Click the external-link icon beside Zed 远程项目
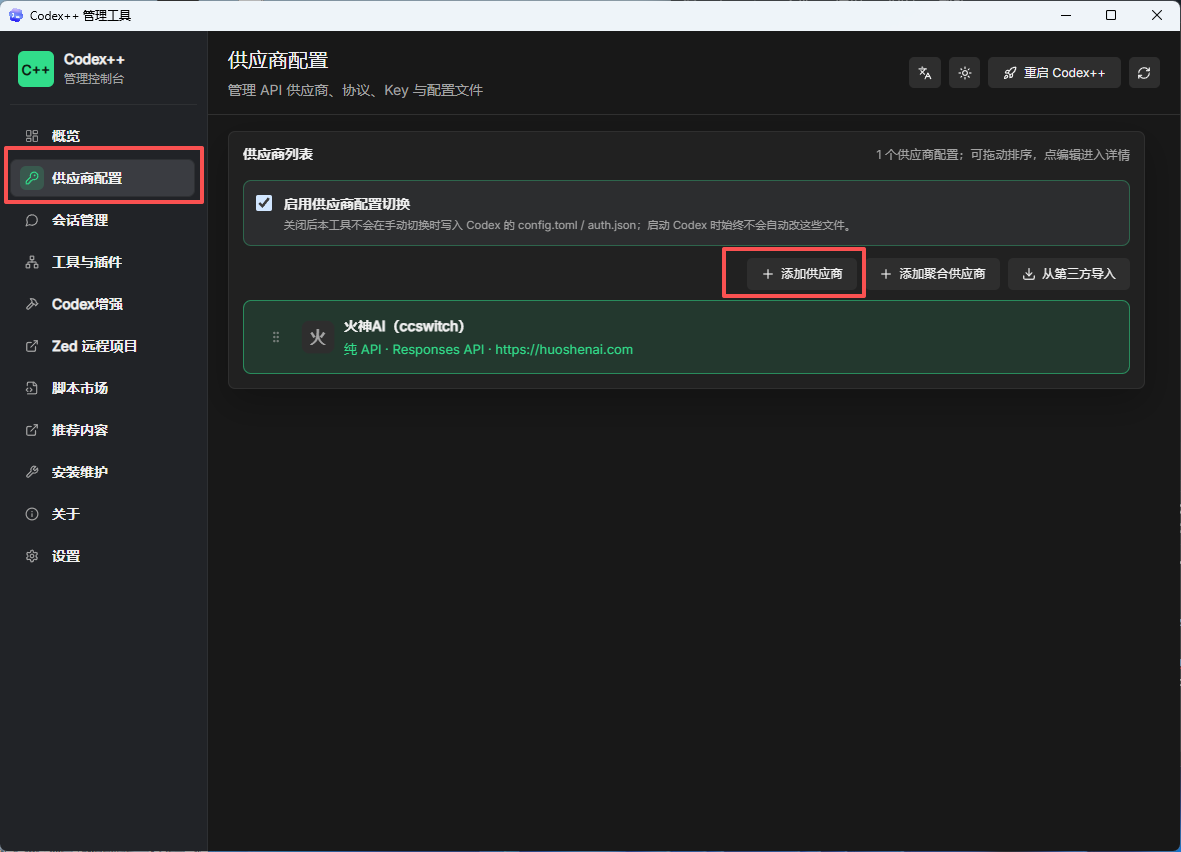Image resolution: width=1181 pixels, height=852 pixels. point(32,346)
